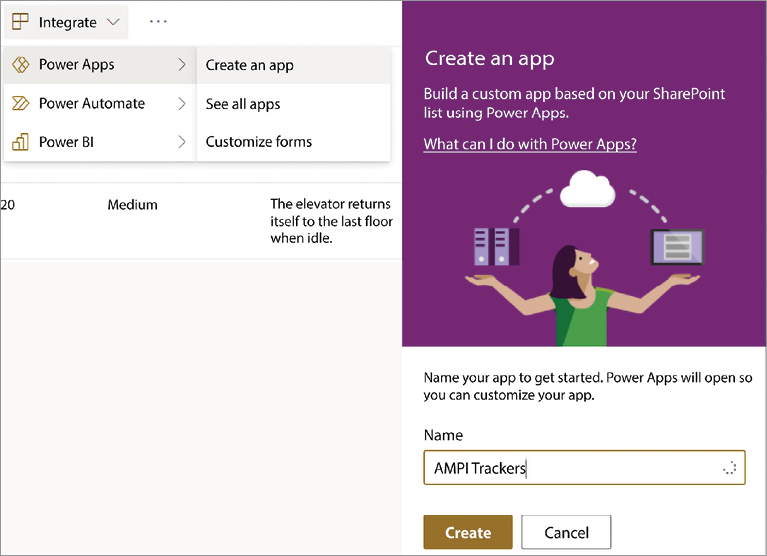Choose See all apps submenu item

293,104
